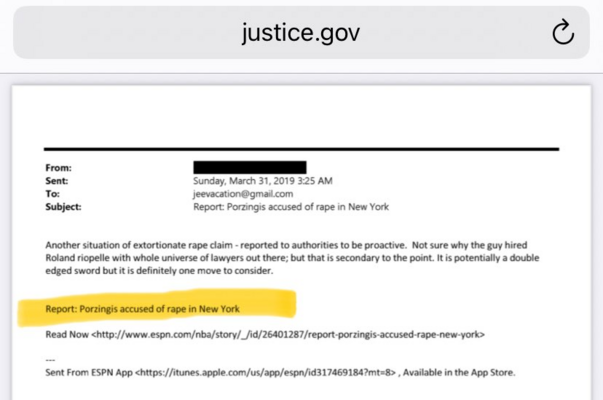Click the "Sent:" field label
This screenshot has height=400, width=603.
(x=58, y=181)
